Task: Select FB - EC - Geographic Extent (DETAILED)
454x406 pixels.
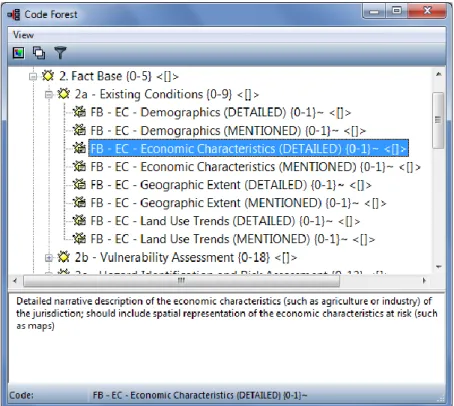Action: point(231,185)
